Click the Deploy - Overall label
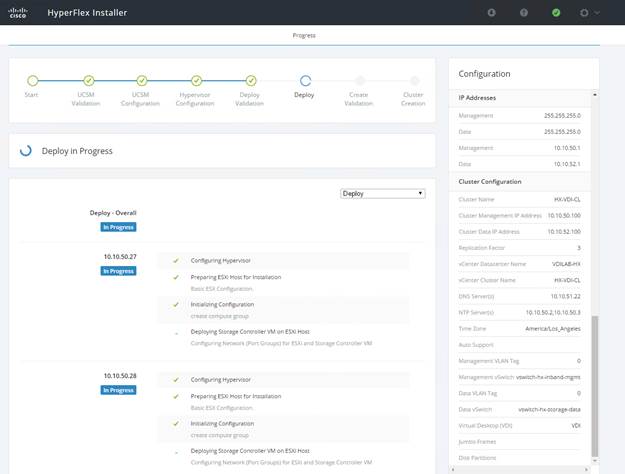 [113, 213]
